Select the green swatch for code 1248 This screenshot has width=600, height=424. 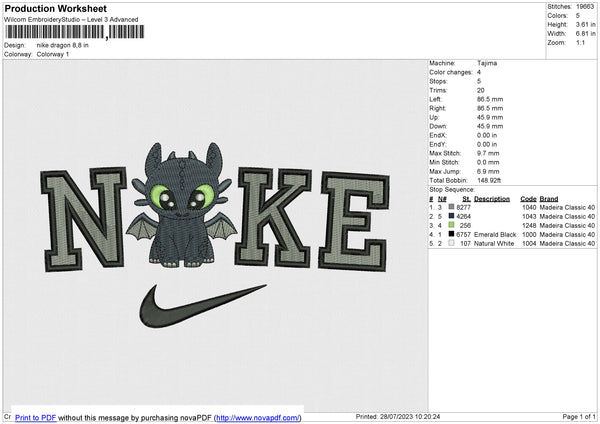pos(451,225)
